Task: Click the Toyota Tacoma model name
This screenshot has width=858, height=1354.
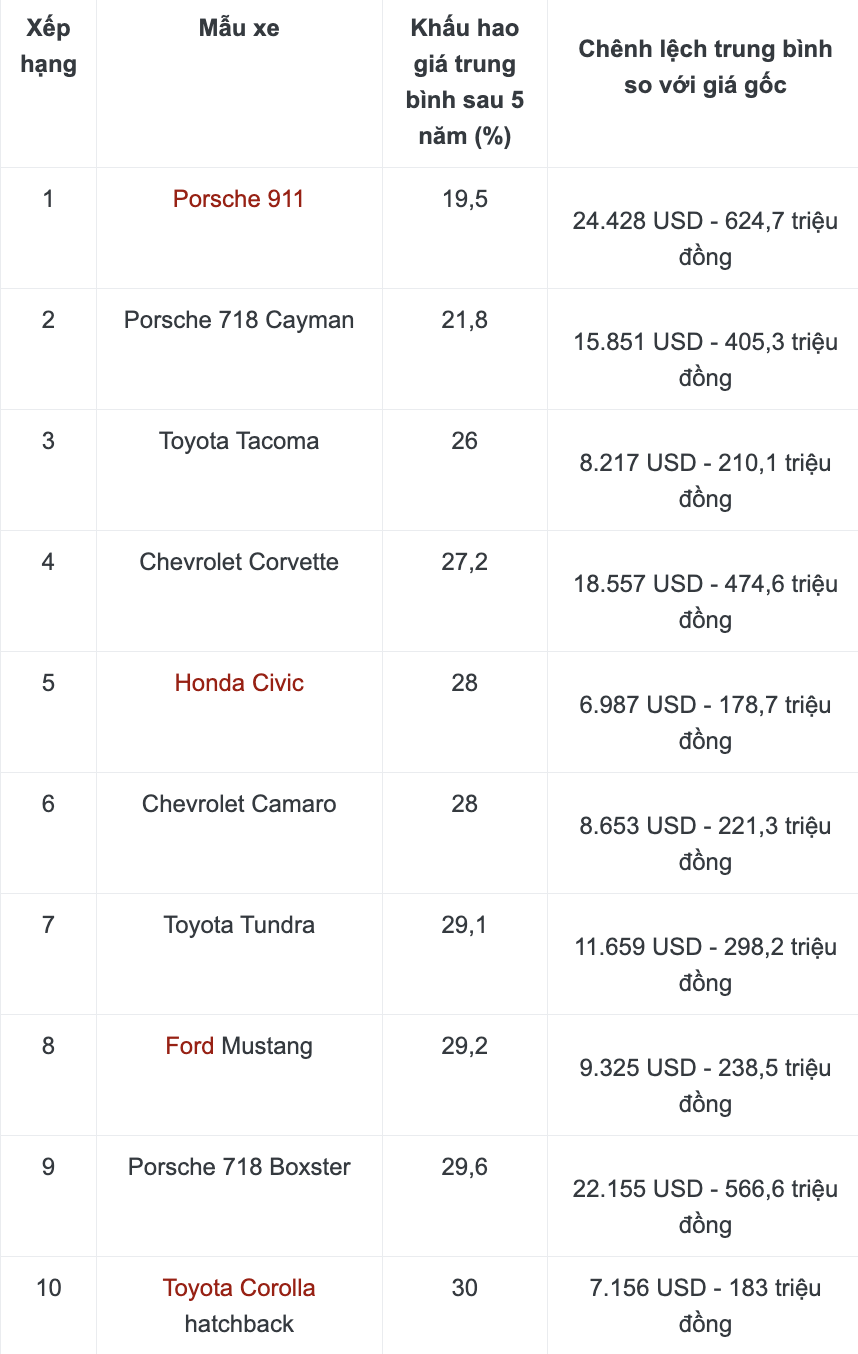Action: coord(239,441)
